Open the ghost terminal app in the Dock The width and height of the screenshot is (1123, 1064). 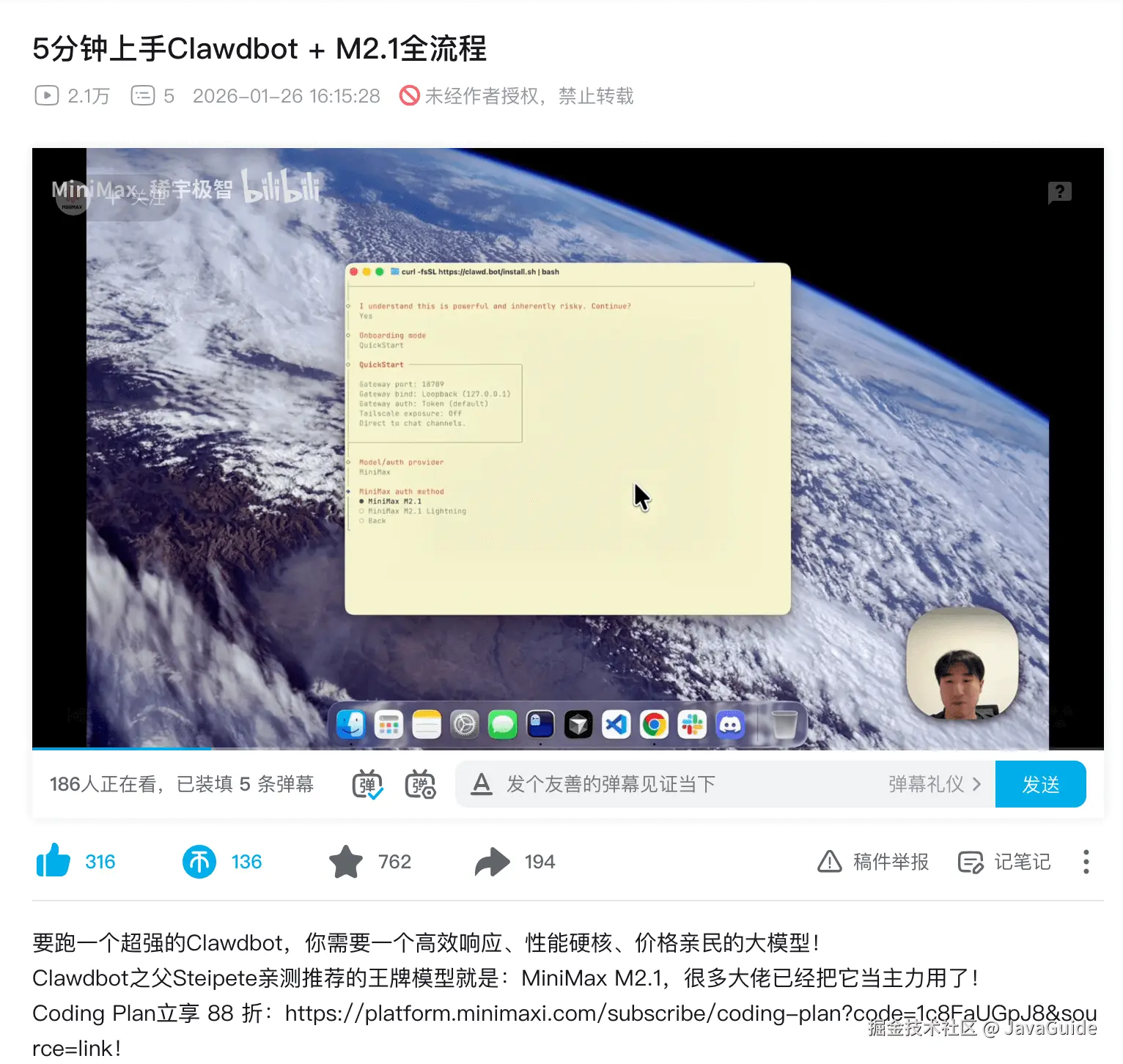point(540,725)
